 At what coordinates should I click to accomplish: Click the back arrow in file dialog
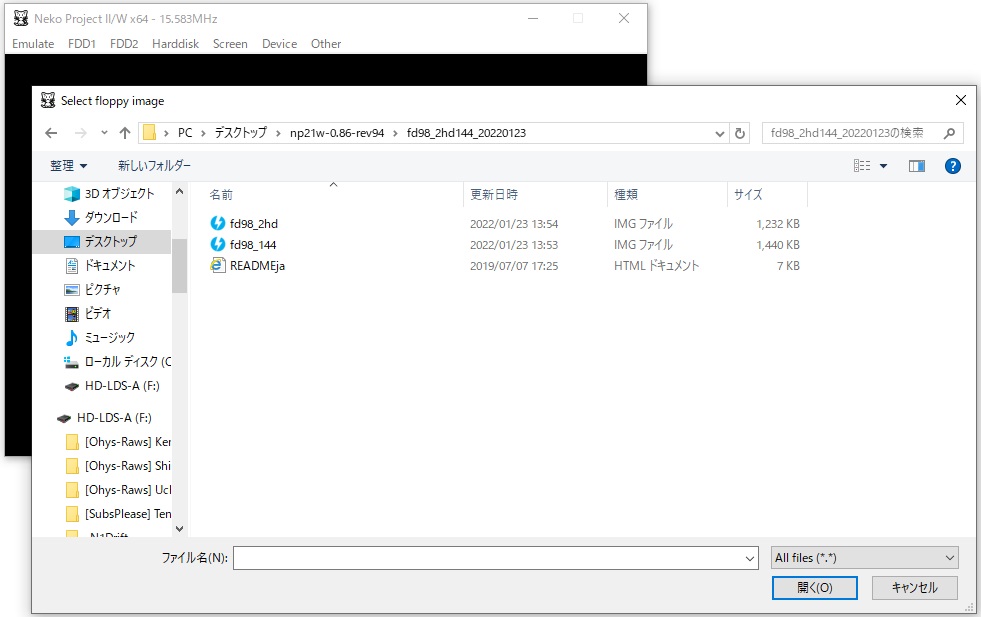click(51, 133)
